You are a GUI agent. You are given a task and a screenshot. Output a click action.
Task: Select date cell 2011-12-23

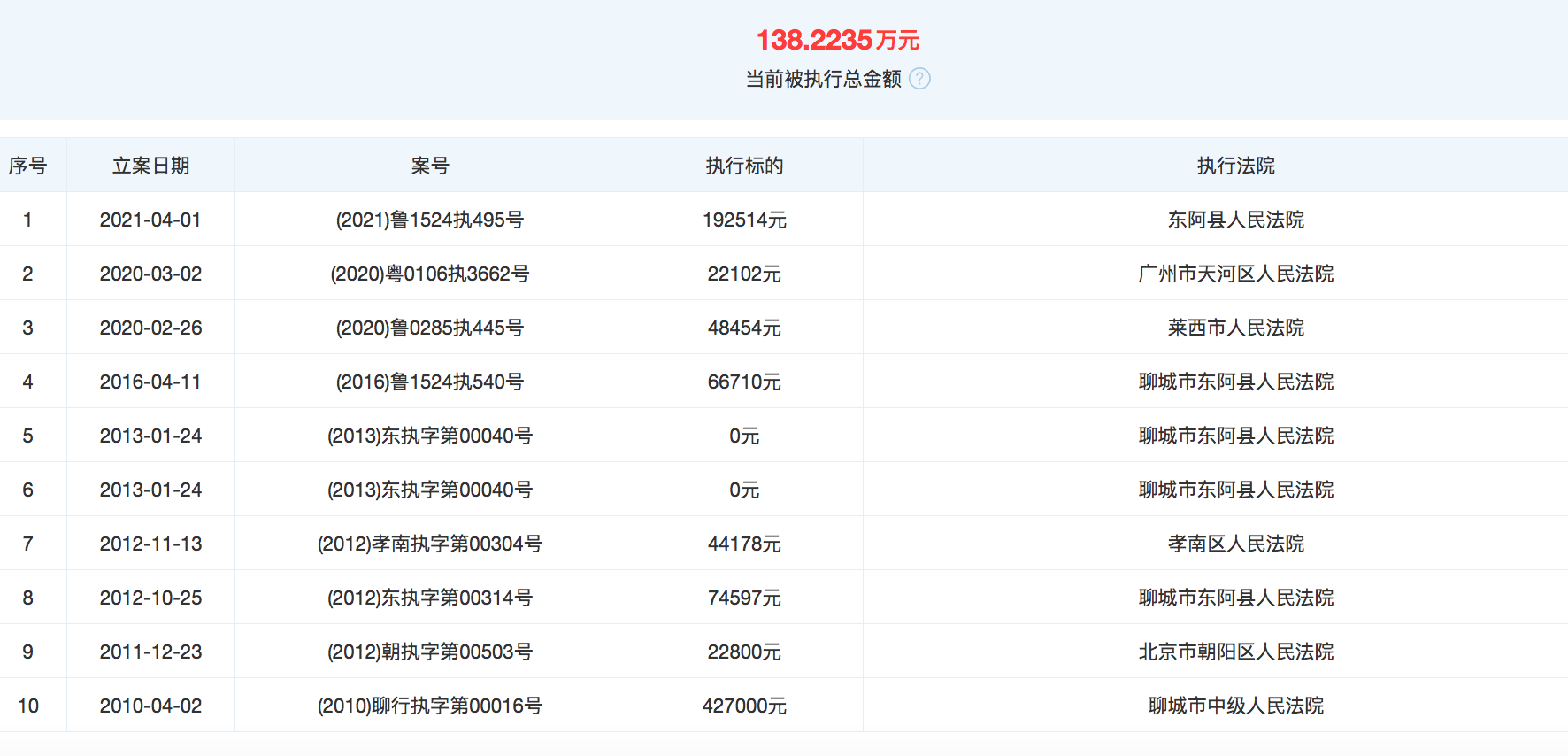click(x=150, y=652)
